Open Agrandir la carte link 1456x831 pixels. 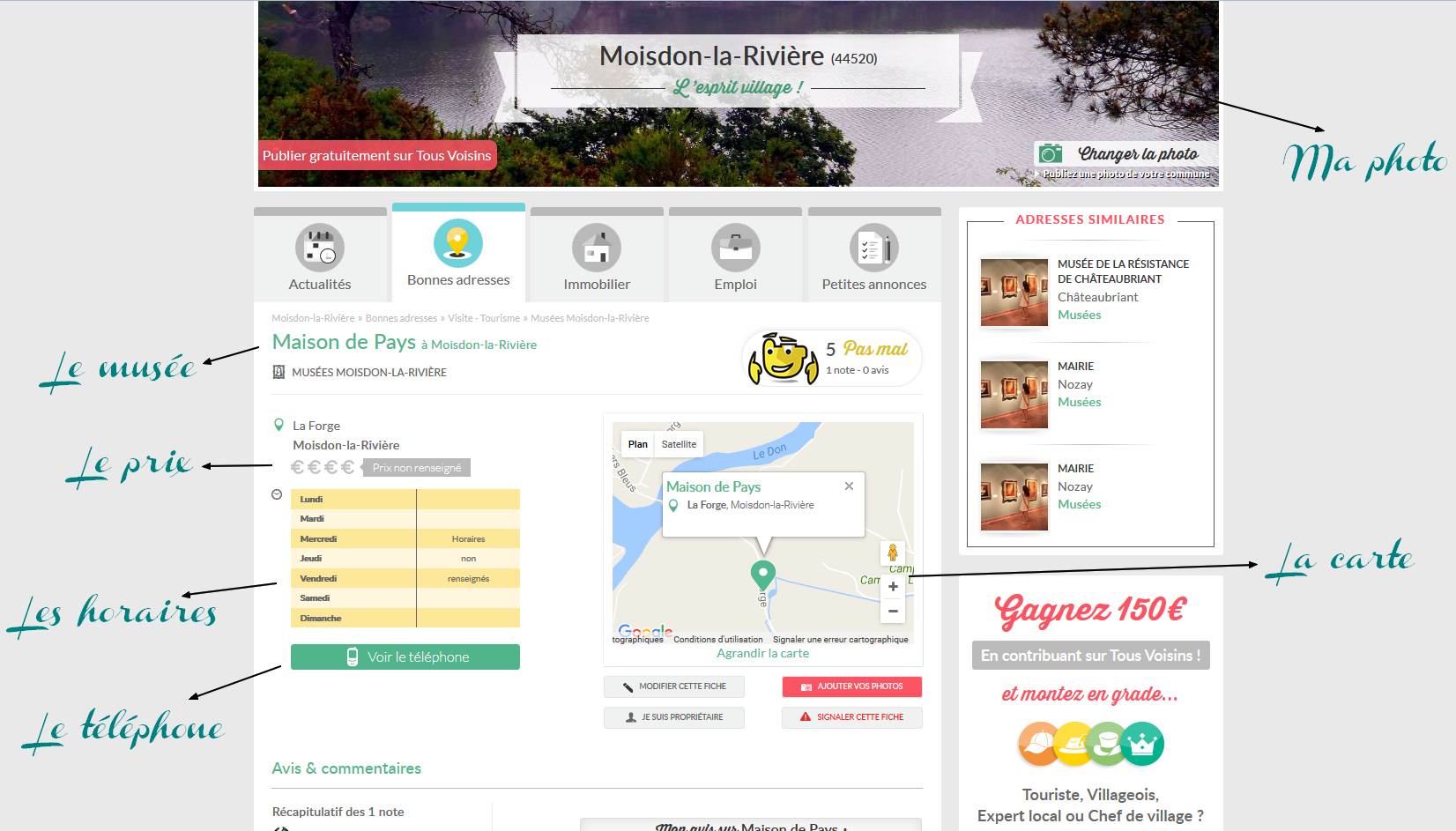pyautogui.click(x=762, y=653)
